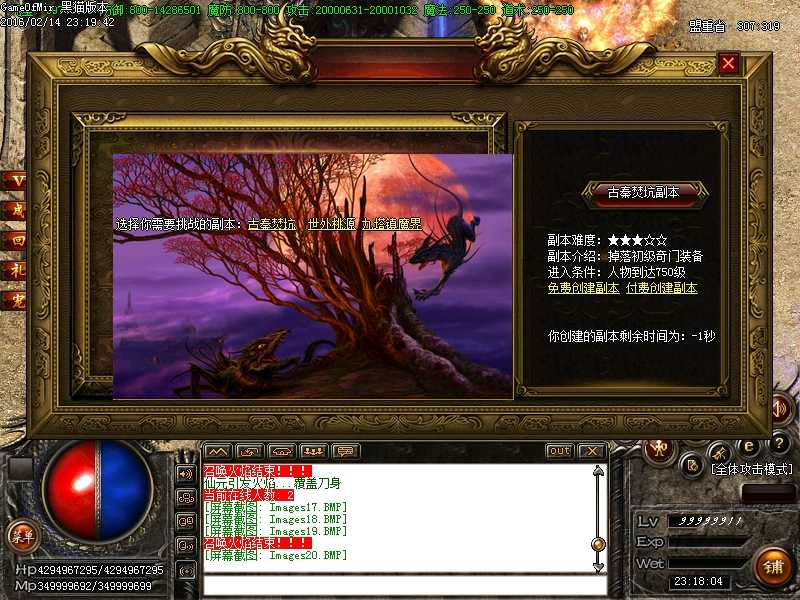Click the crossed swords skills round icon
Viewport: 800px width, 600px height.
[x=720, y=453]
